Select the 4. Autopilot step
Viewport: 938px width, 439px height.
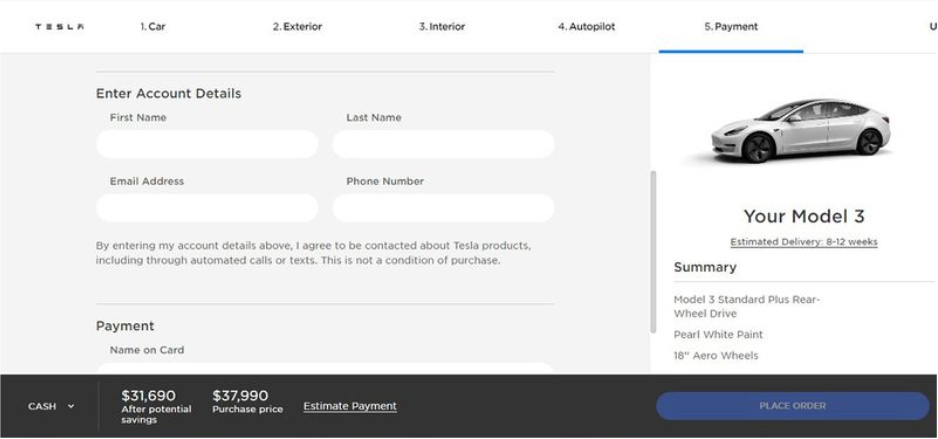coord(586,27)
